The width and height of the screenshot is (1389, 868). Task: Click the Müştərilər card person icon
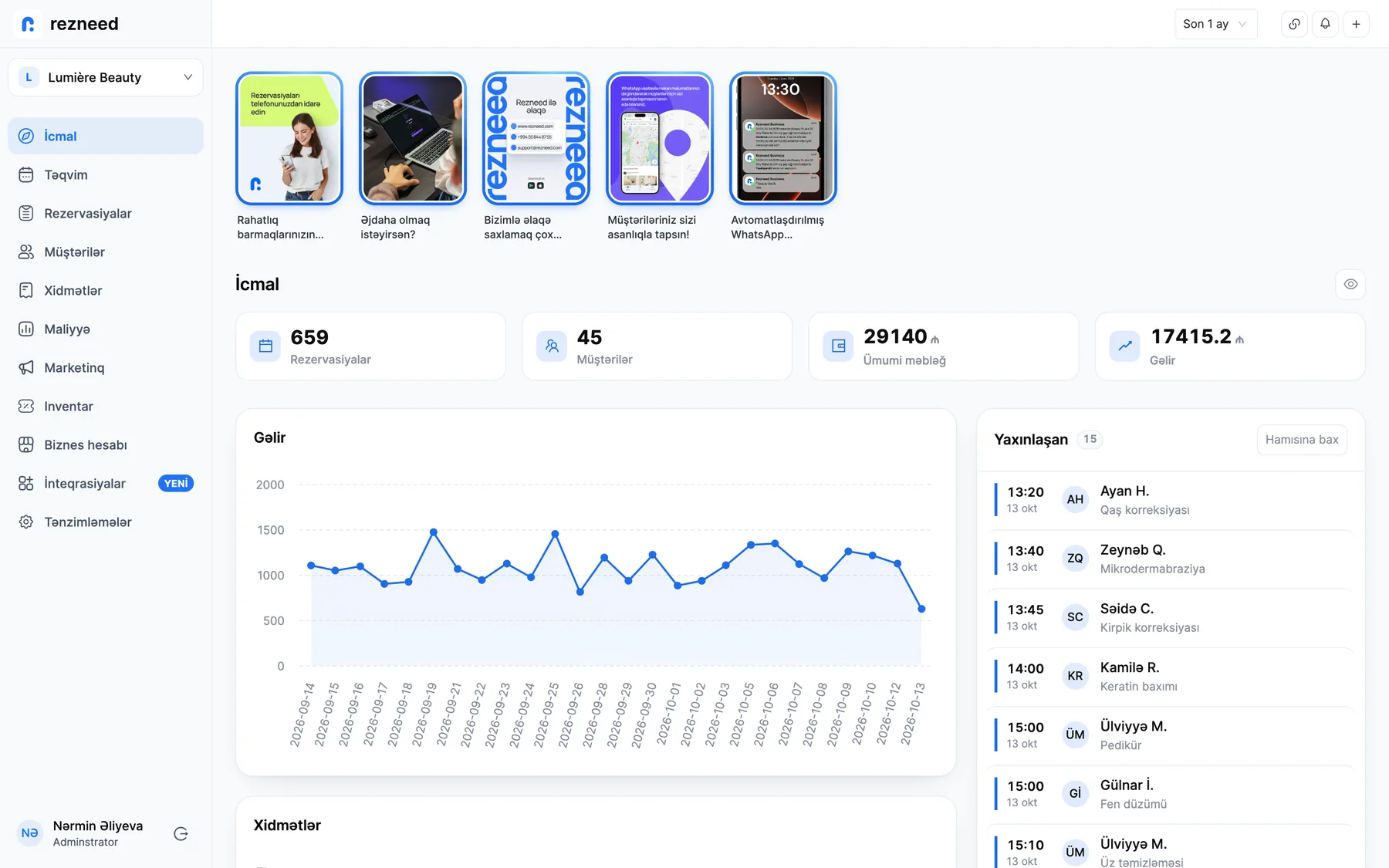click(x=552, y=346)
